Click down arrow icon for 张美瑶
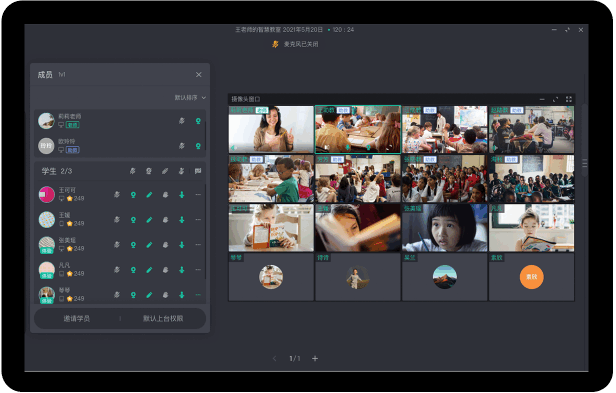 [x=182, y=245]
